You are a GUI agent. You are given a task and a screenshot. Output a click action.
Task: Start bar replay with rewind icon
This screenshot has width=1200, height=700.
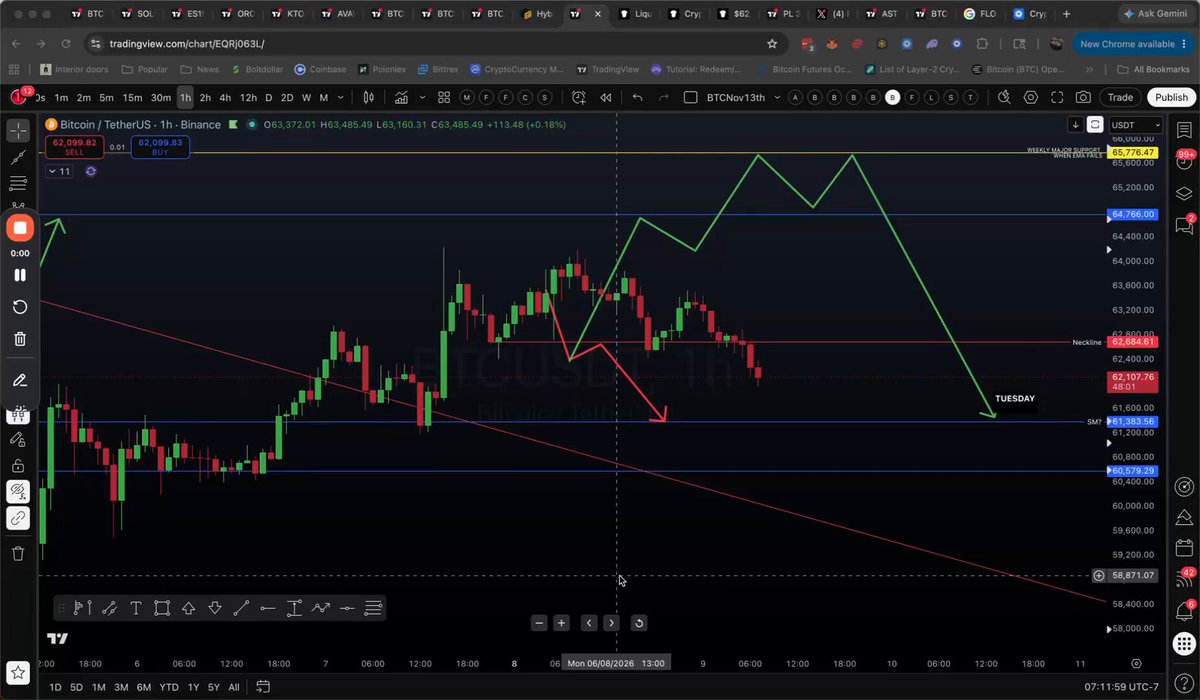605,97
